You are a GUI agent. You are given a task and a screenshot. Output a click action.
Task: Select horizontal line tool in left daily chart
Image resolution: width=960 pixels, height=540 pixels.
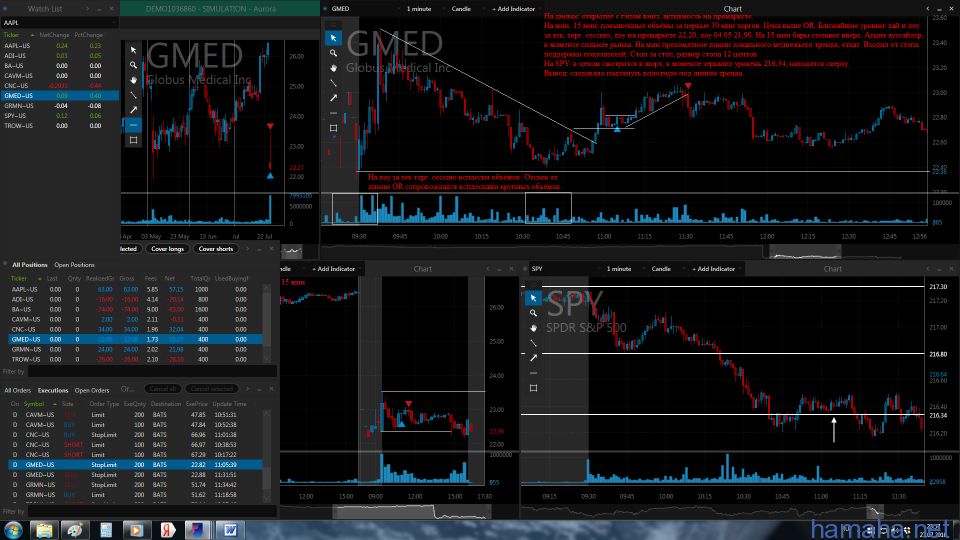(133, 125)
